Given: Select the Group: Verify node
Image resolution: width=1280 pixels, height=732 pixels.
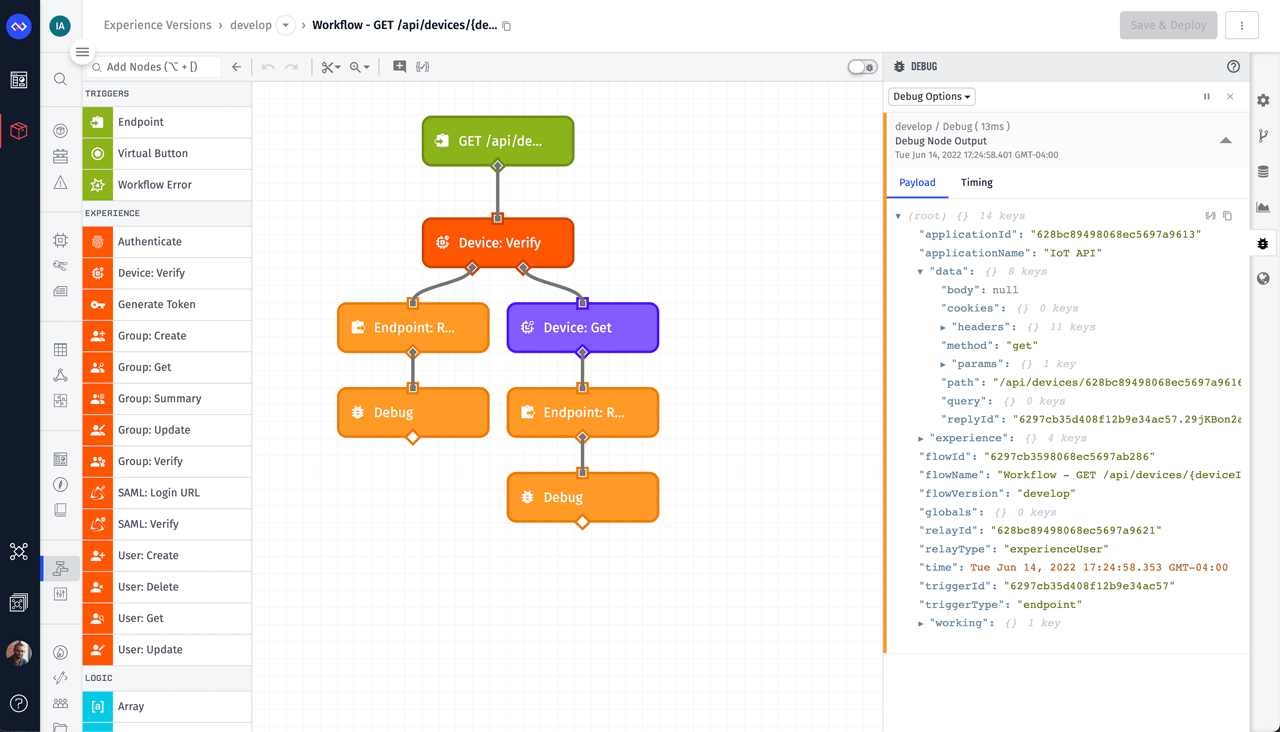Looking at the screenshot, I should (167, 461).
